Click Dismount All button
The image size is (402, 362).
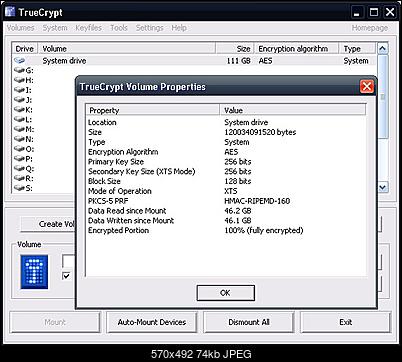[249, 322]
